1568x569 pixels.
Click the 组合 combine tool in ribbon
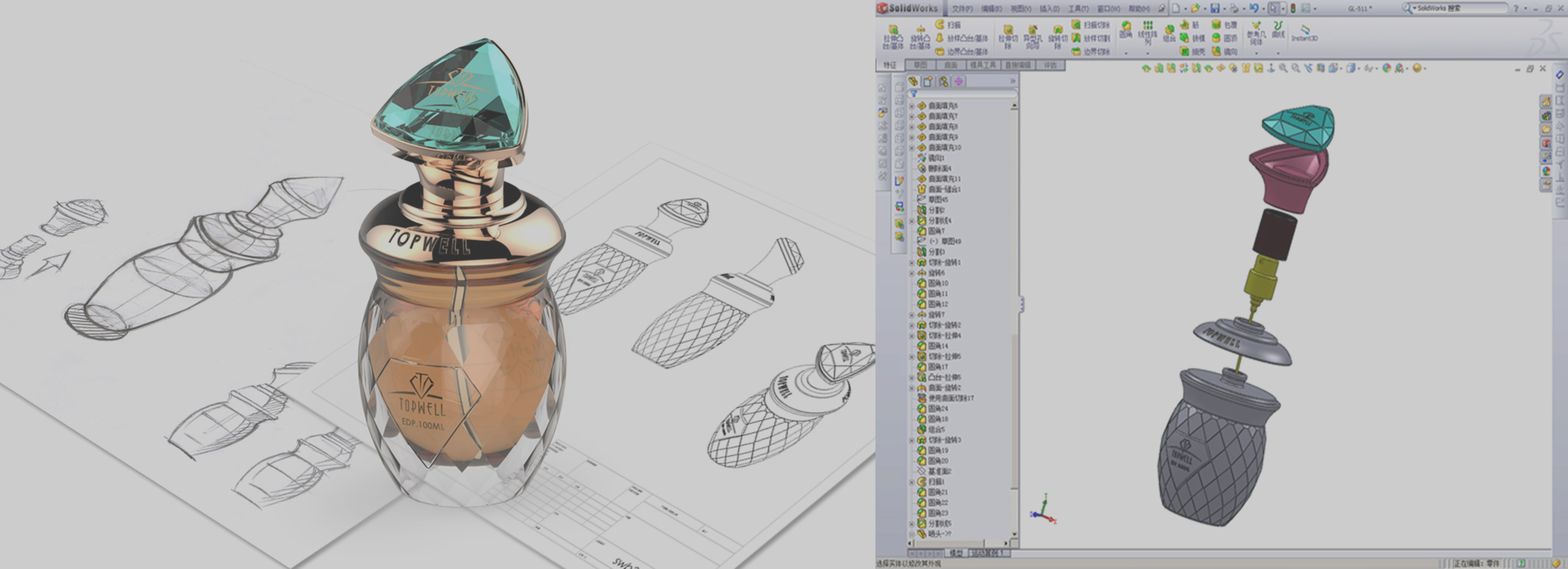coord(1169,33)
